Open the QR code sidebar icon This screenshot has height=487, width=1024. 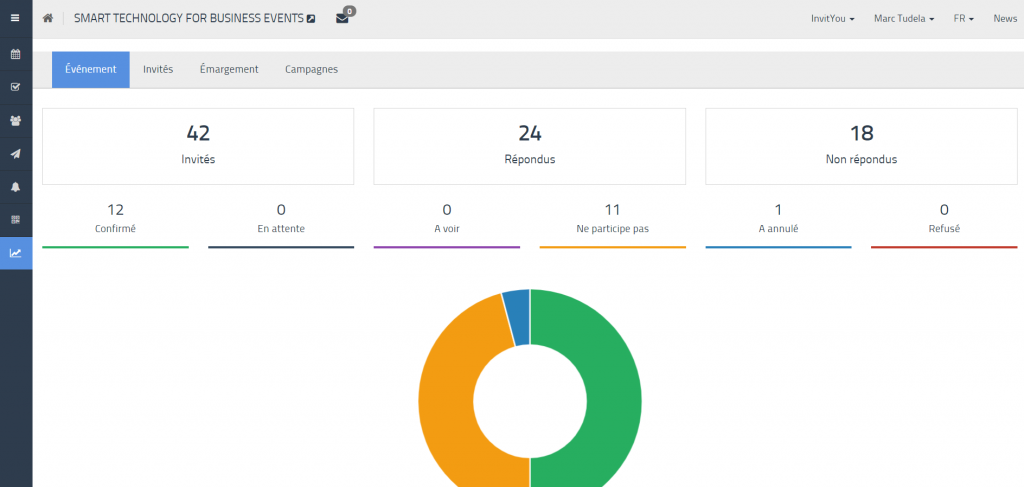click(16, 220)
